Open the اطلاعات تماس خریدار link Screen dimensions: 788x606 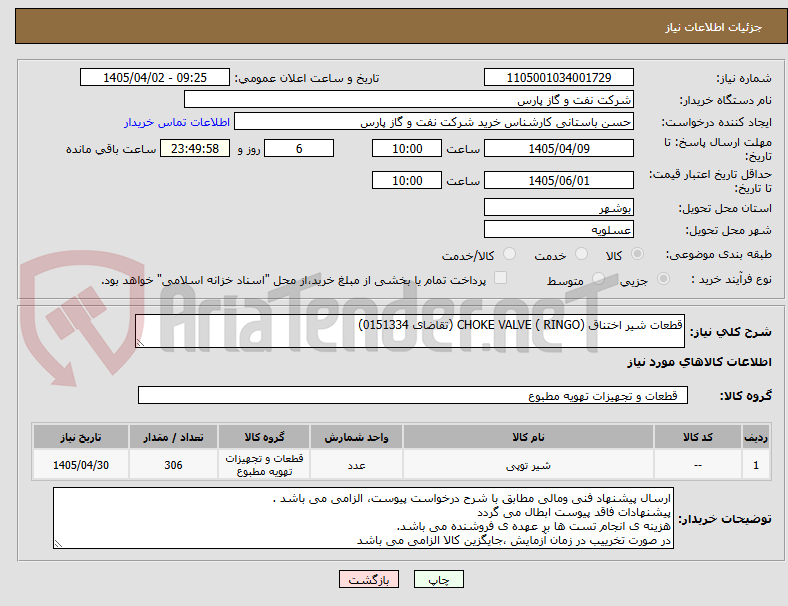[x=177, y=122]
